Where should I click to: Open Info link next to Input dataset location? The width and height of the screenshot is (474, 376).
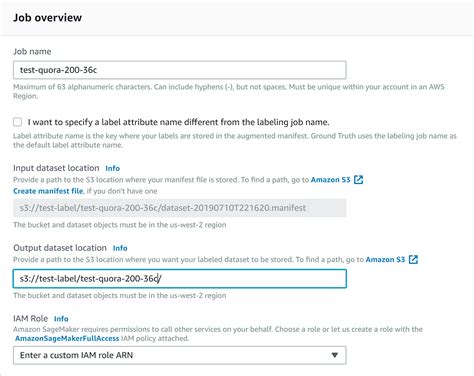112,168
